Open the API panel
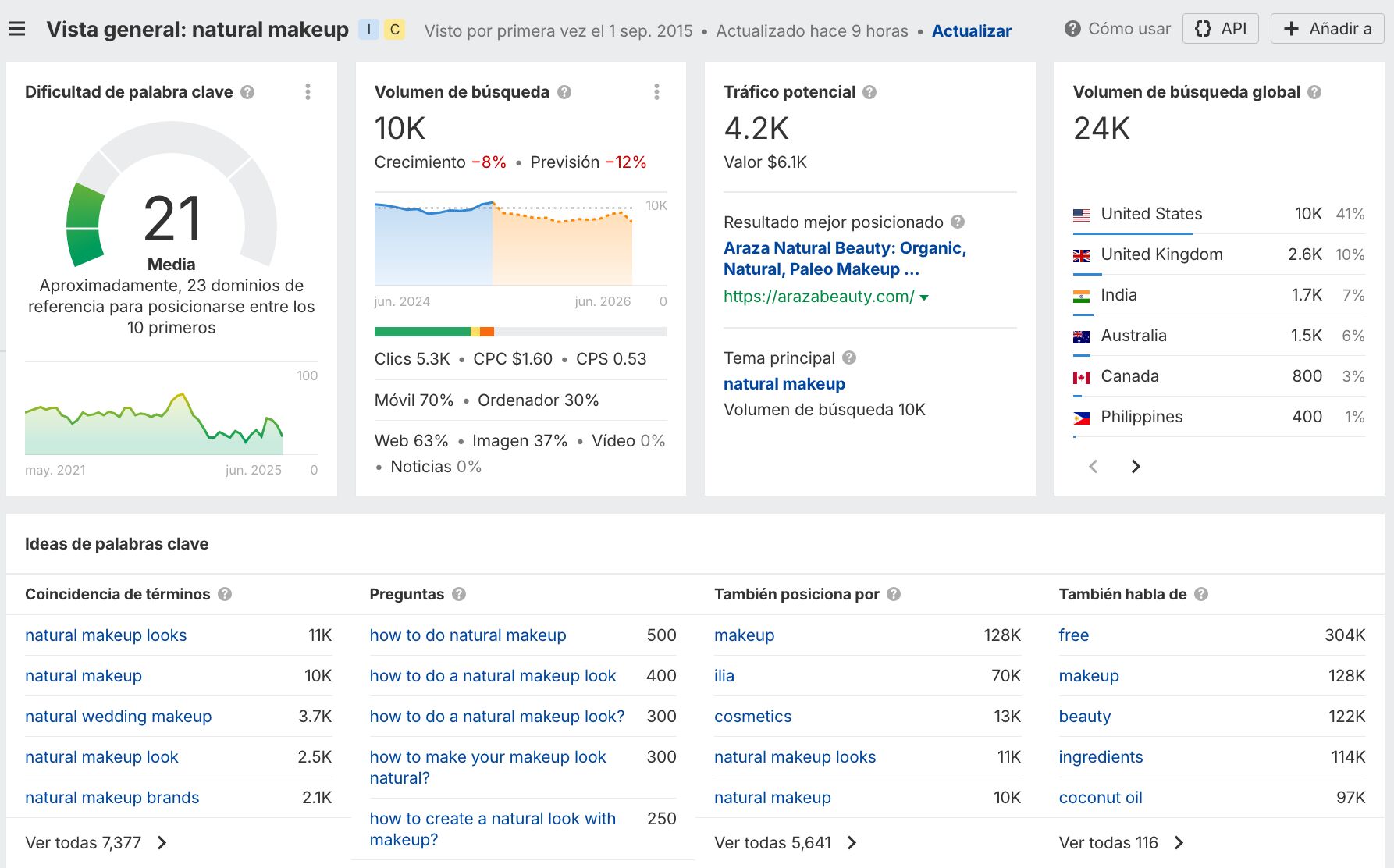This screenshot has width=1394, height=868. coord(1220,28)
